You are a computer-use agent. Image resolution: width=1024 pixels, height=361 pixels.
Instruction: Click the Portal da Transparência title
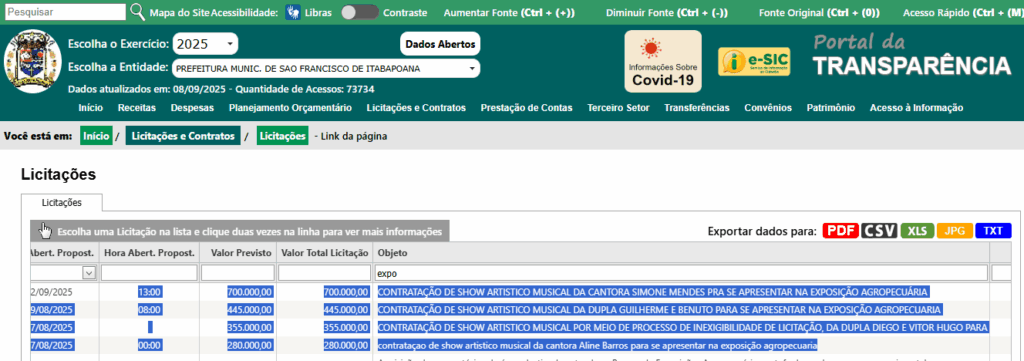(x=912, y=55)
